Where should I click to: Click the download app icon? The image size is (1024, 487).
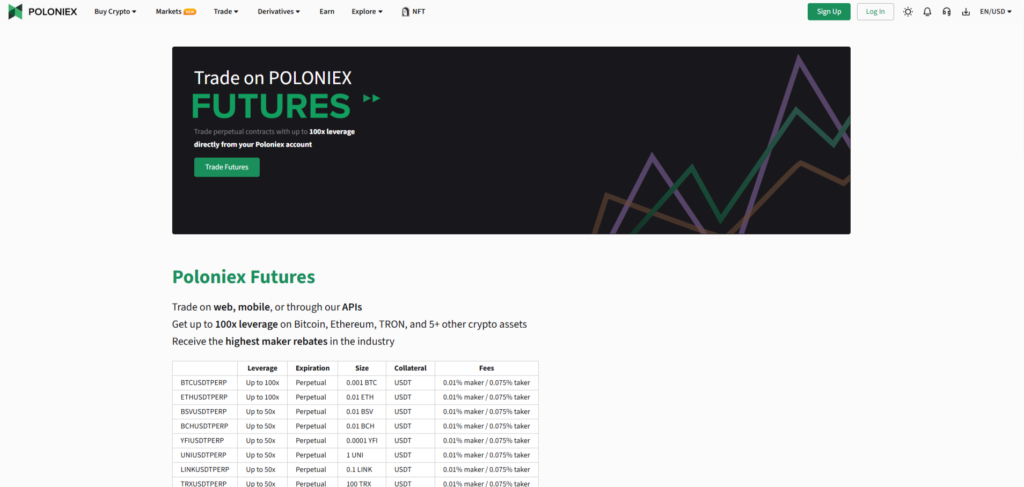click(966, 12)
